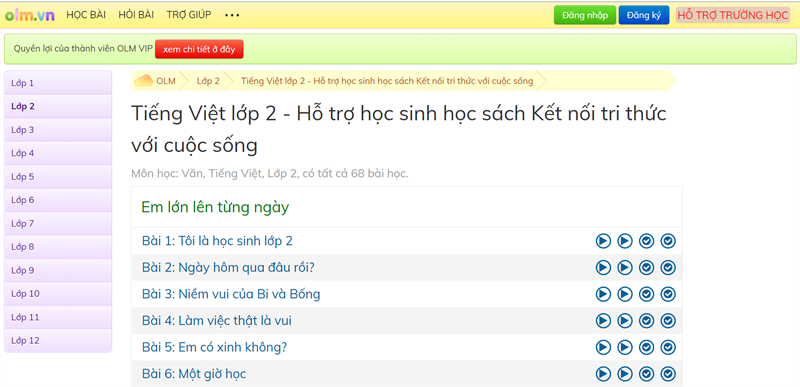
Task: Click the last checkmark icon for Bài 5
Action: pos(668,347)
